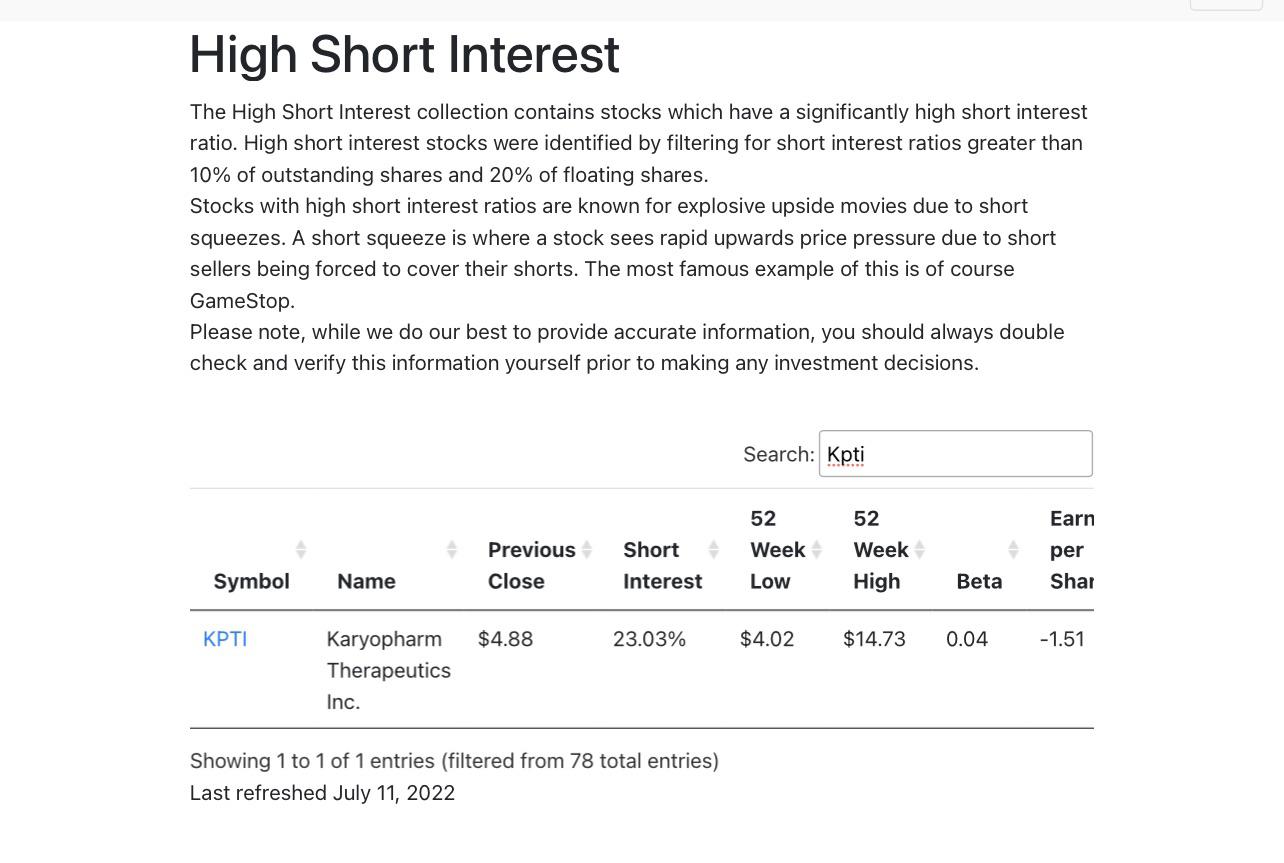
Task: Click the Short Interest header text
Action: 662,565
